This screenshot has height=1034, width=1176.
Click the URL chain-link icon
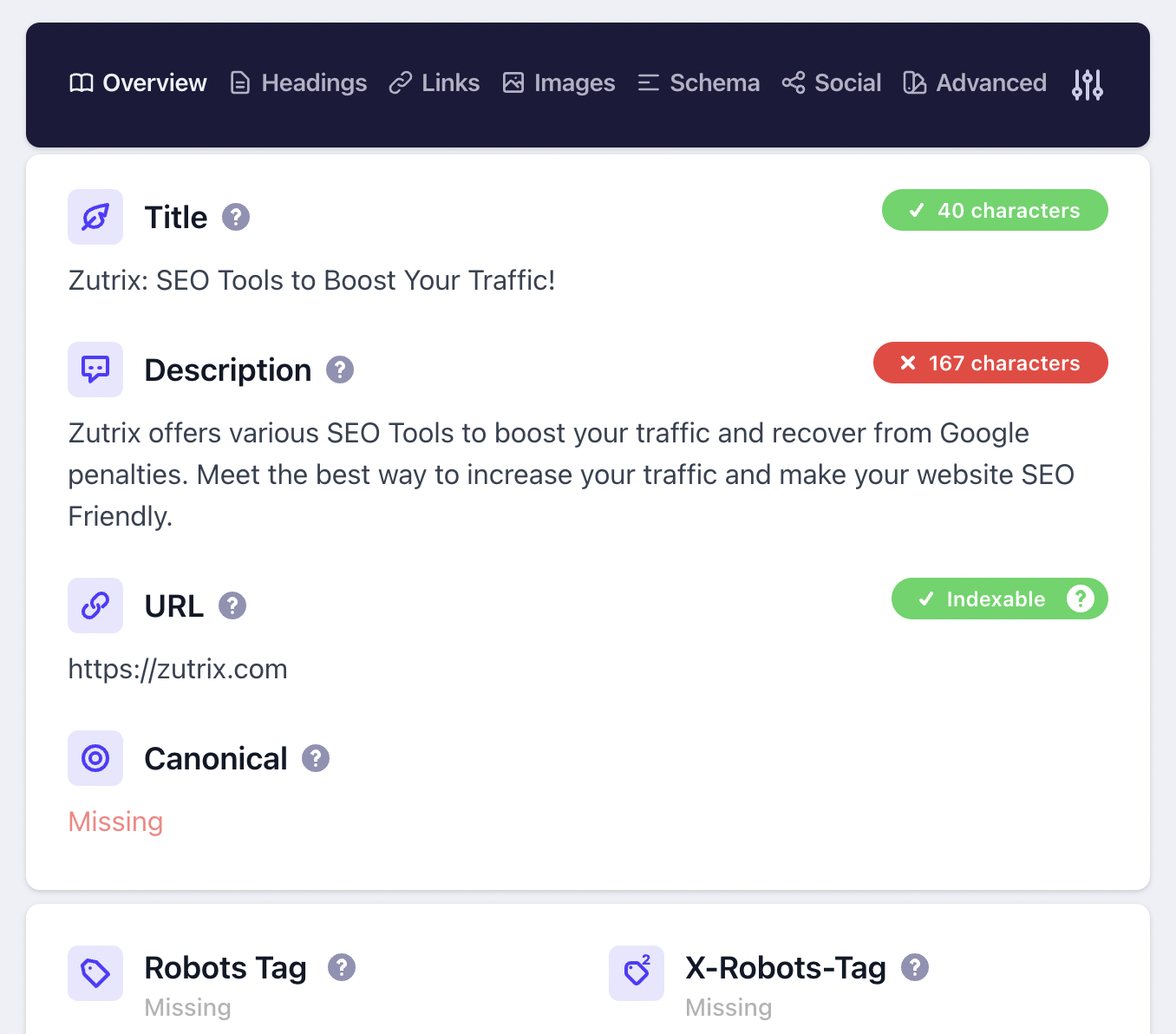pos(95,605)
